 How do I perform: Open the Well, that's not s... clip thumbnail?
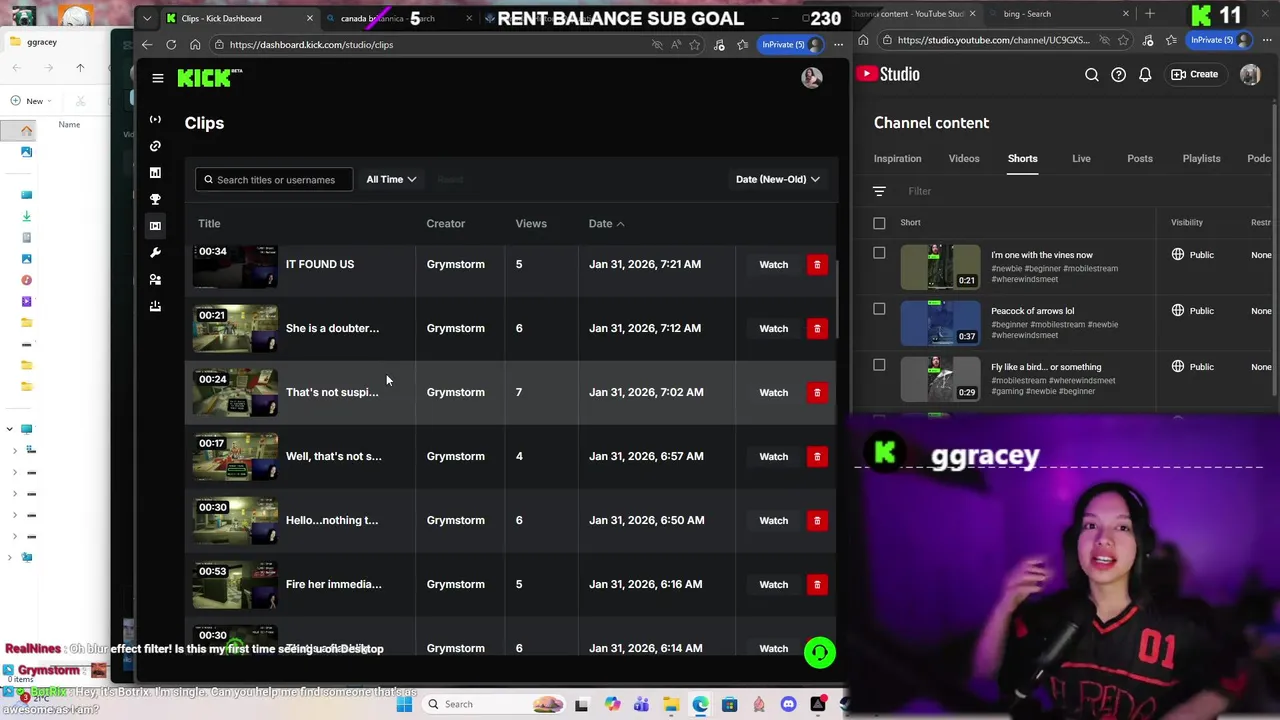236,456
